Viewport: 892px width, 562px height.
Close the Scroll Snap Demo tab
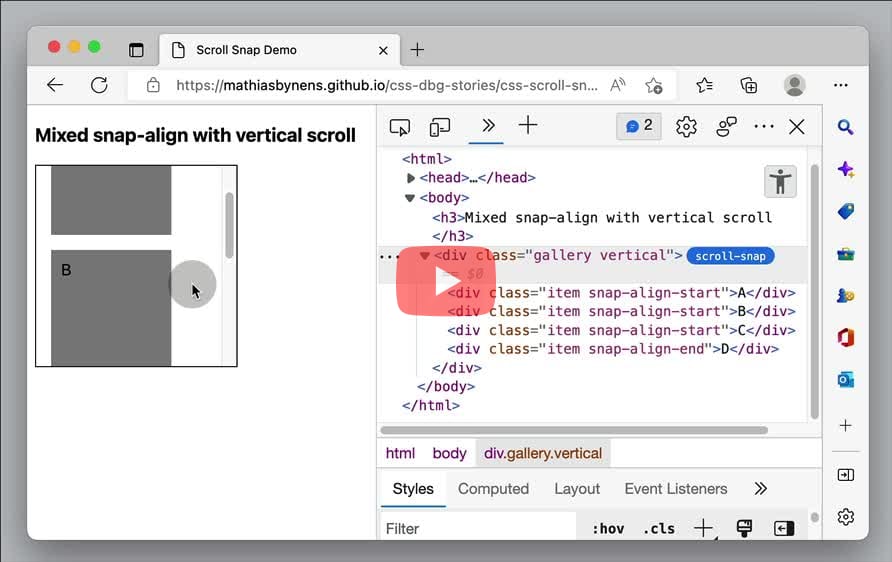click(383, 50)
